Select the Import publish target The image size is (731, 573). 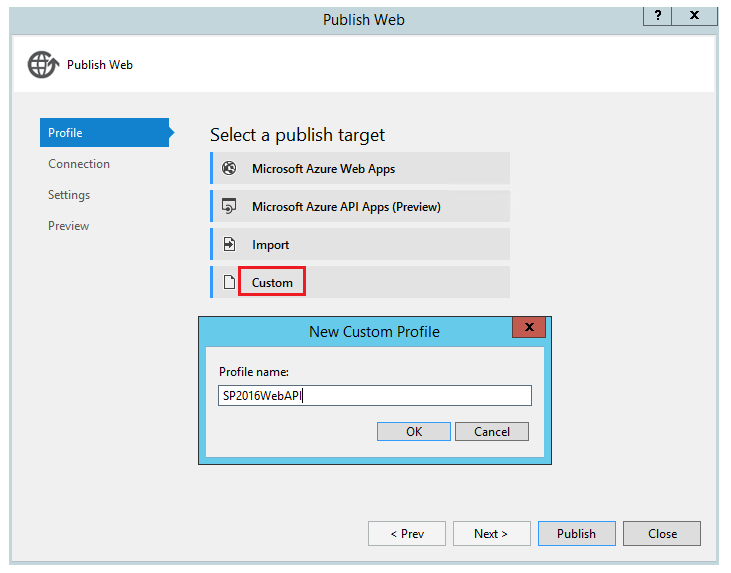click(360, 244)
